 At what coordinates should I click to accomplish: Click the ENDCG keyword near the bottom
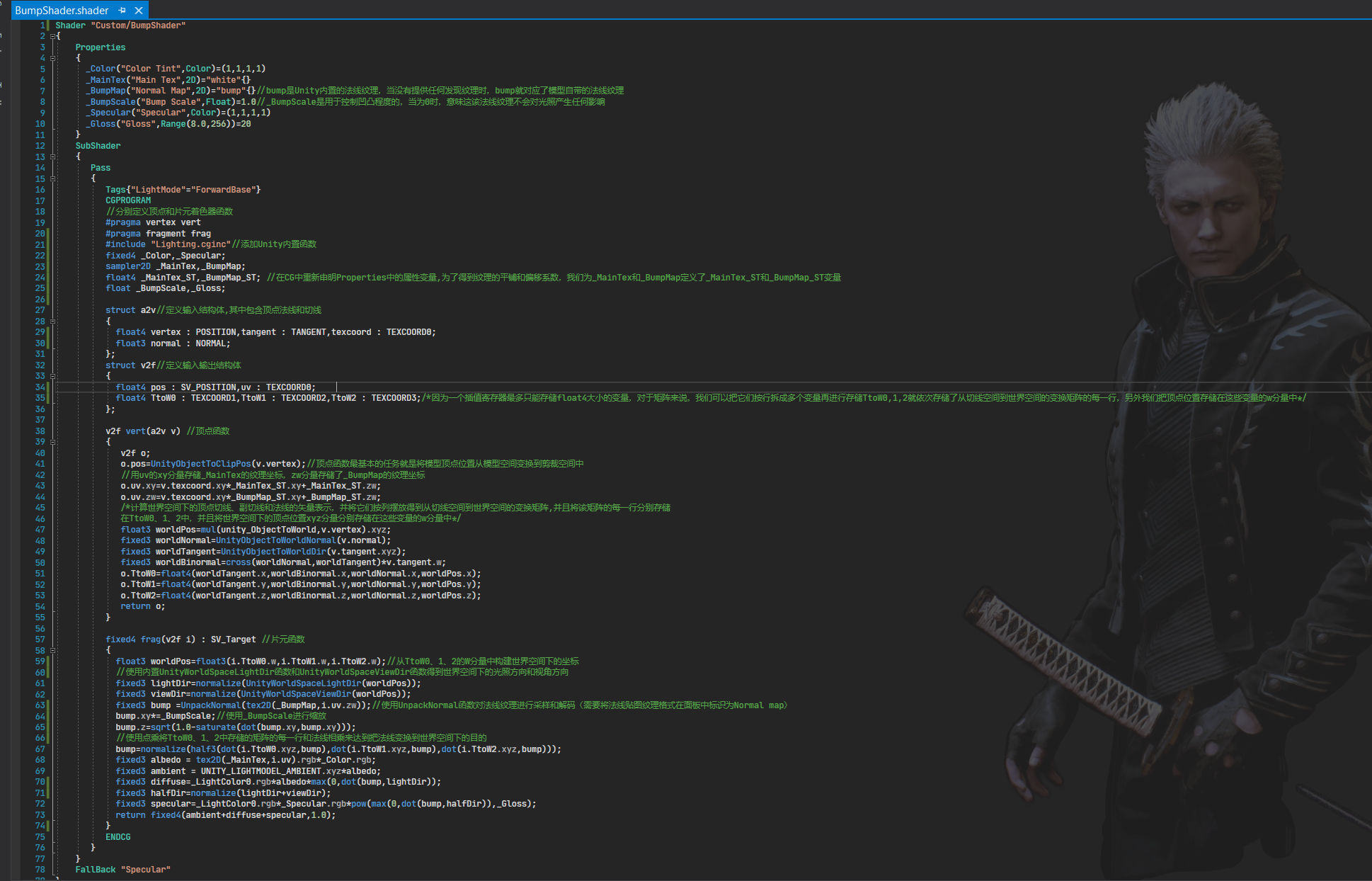(x=118, y=837)
